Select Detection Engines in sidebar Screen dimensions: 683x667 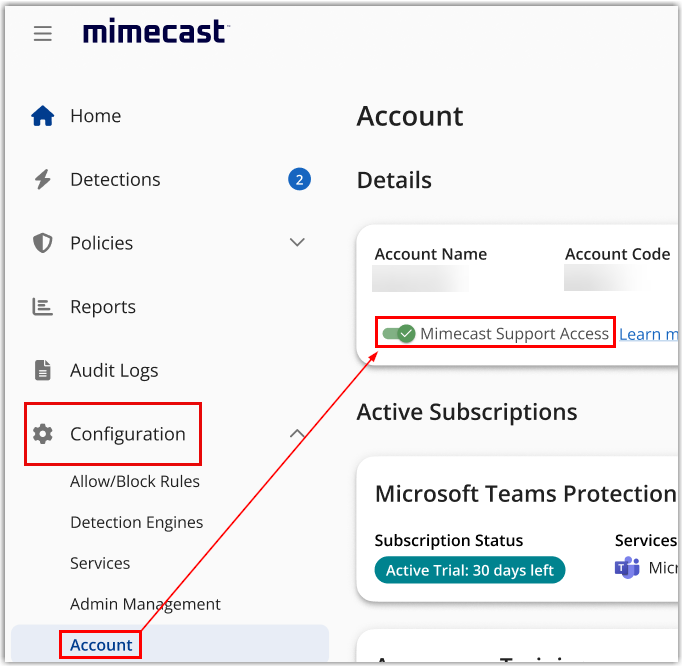click(136, 523)
